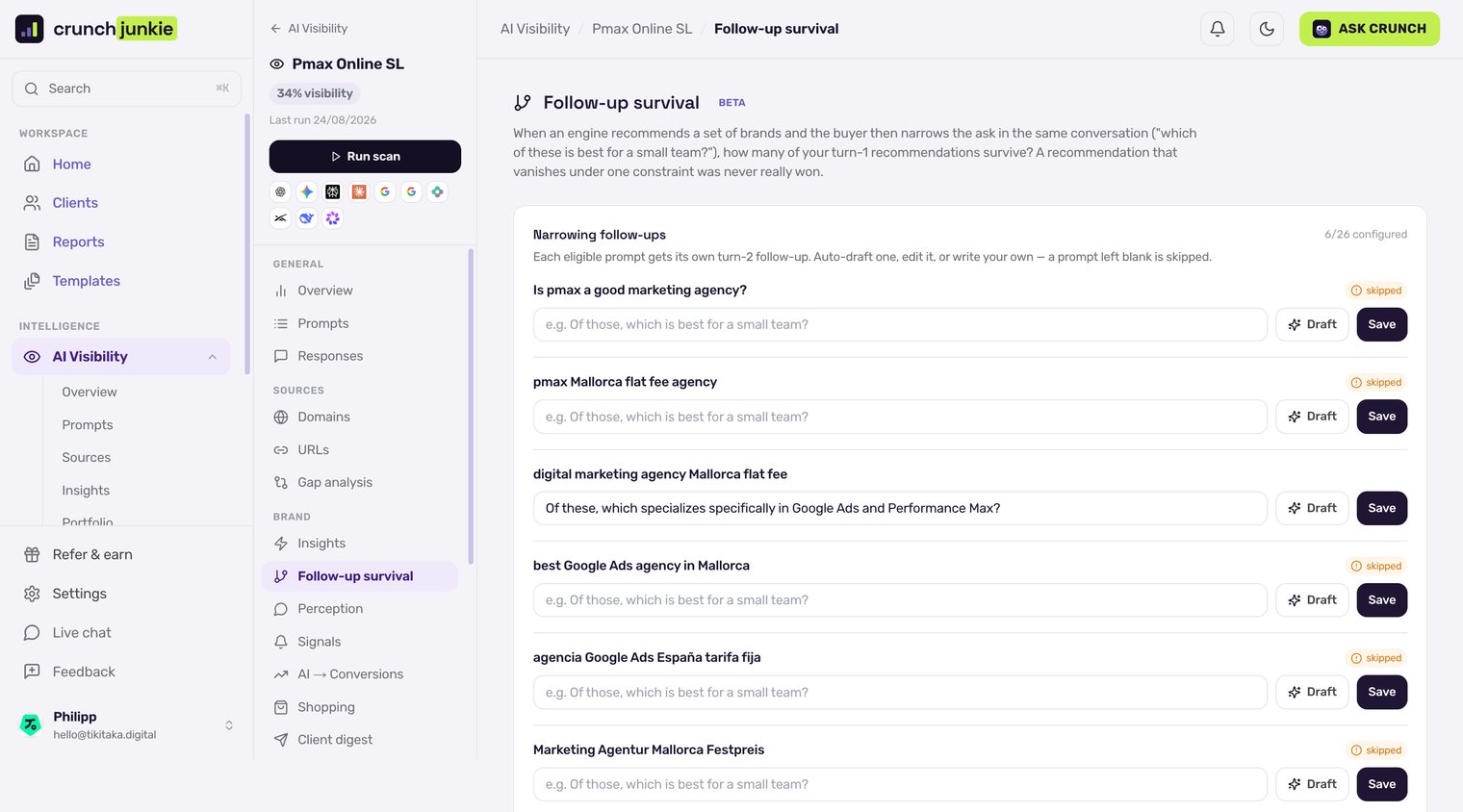The width and height of the screenshot is (1463, 812).
Task: Click the Gemini sparkle engine icon
Action: [306, 191]
